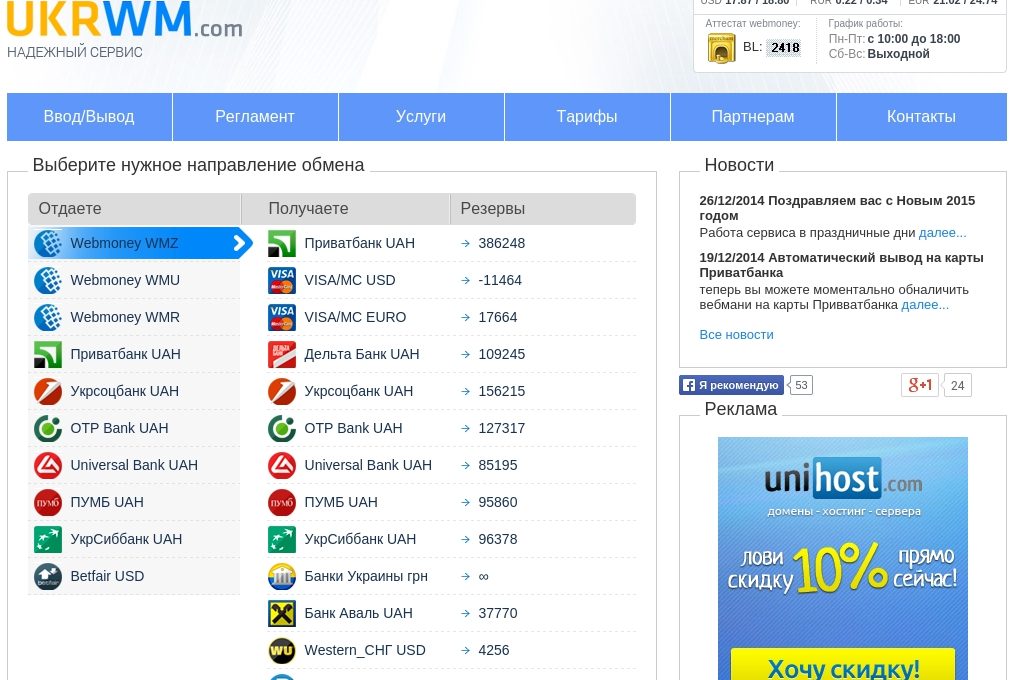Screen dimensions: 1013x680
Task: Click the Webmoney WMZ globe icon
Action: (x=48, y=243)
